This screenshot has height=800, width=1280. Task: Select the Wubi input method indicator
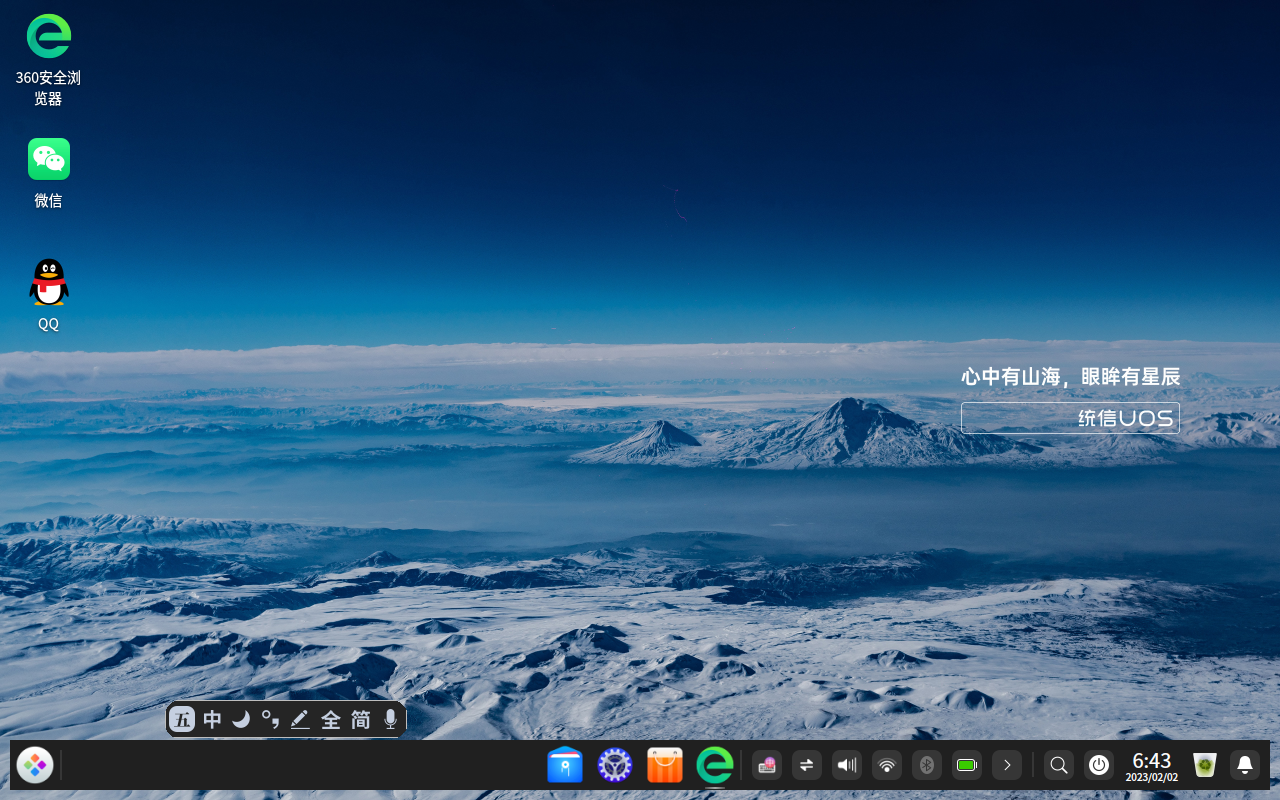(x=182, y=718)
